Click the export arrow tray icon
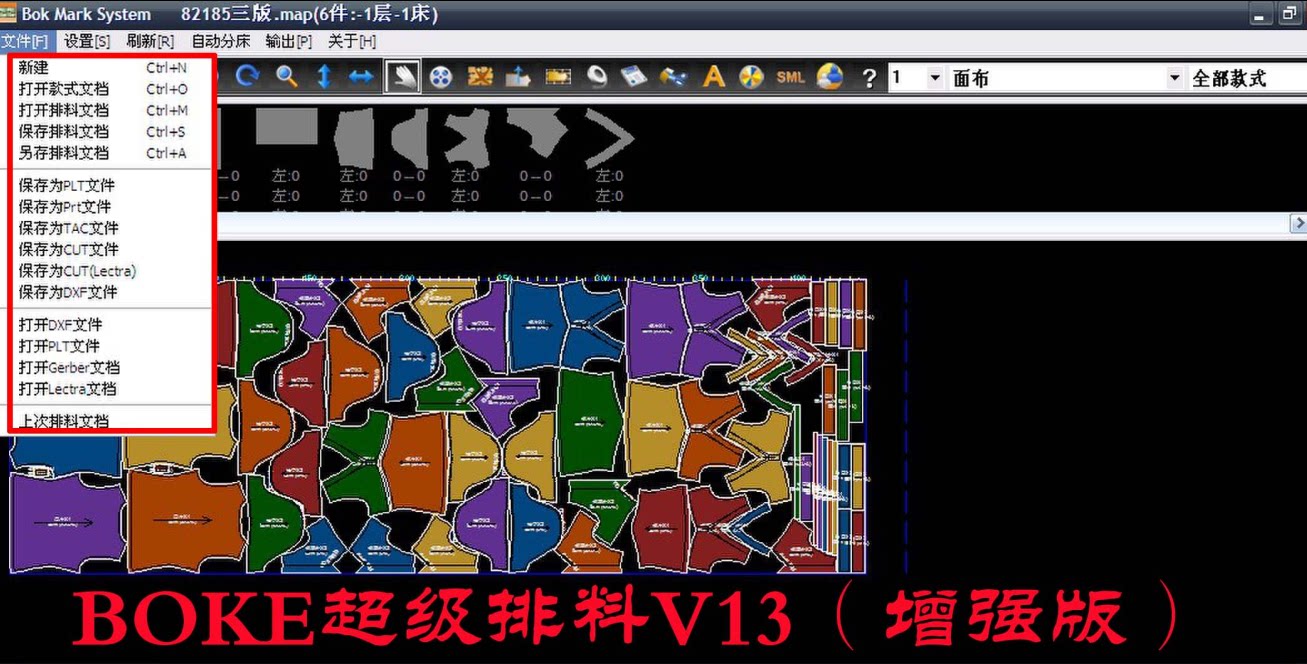Viewport: 1307px width, 664px height. pos(518,77)
